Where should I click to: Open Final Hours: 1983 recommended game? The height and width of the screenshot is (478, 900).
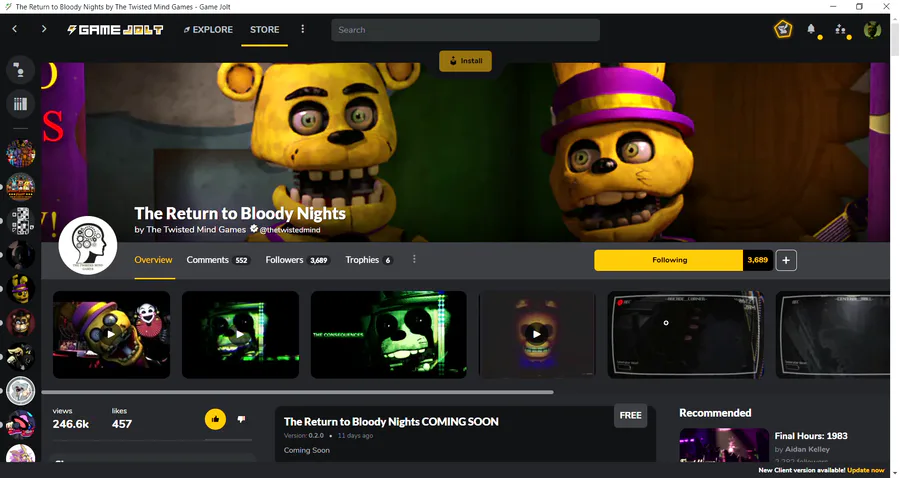click(810, 436)
